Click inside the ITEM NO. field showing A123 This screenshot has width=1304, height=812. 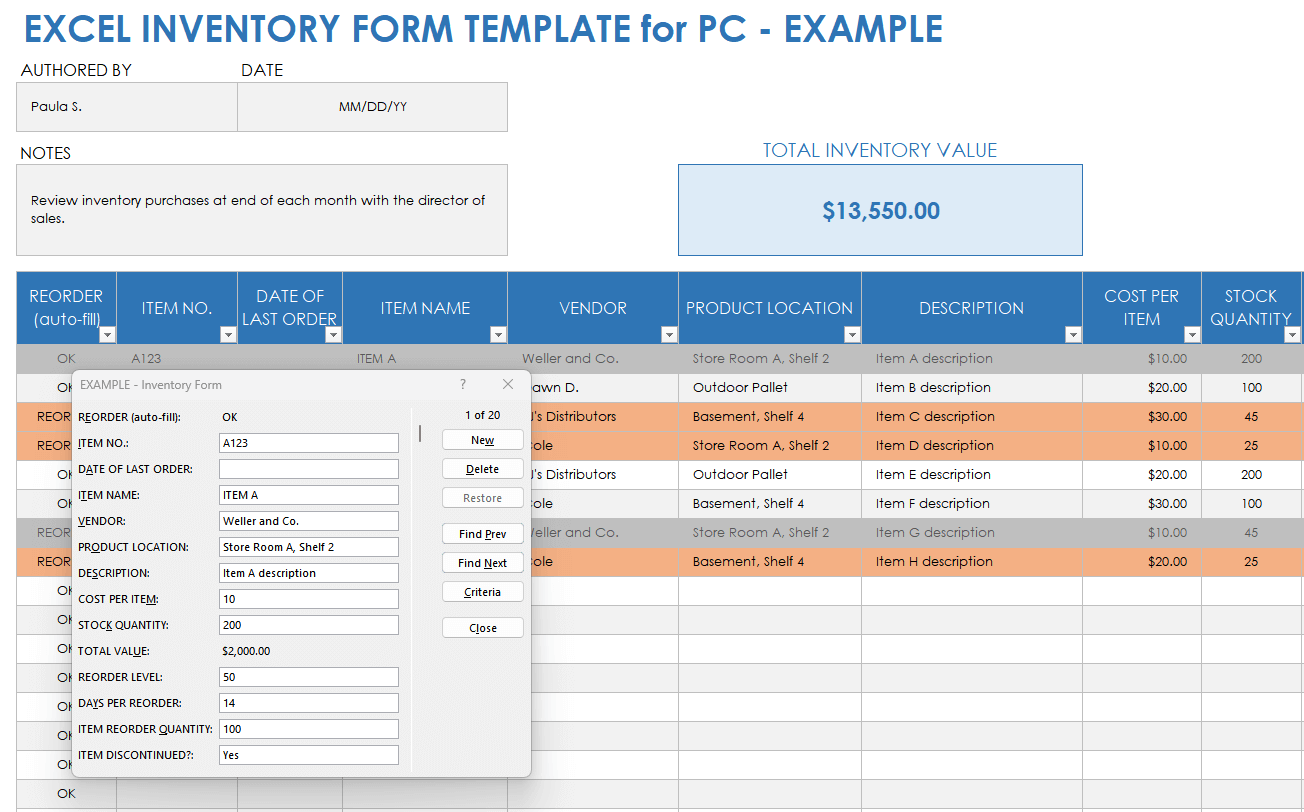pos(308,442)
